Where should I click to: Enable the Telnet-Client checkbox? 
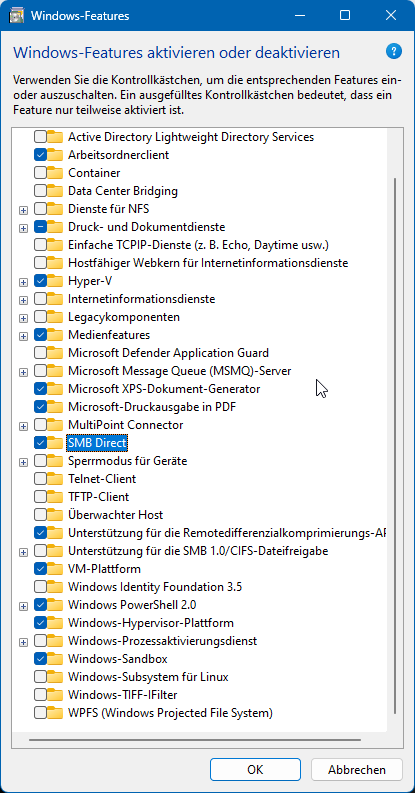pos(40,479)
